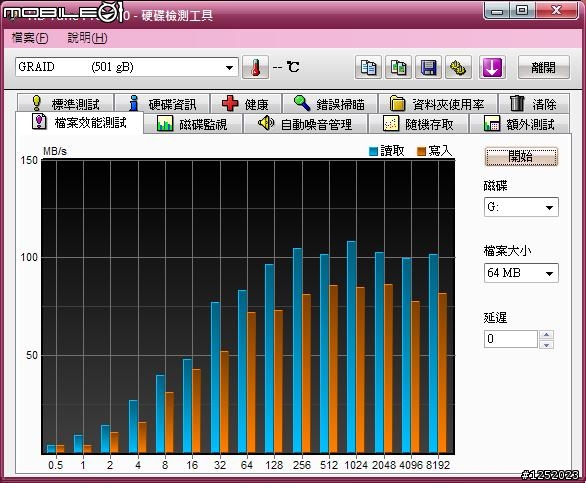Increase the 延遲 delay value with up arrow
Image resolution: width=586 pixels, height=483 pixels.
[x=546, y=335]
